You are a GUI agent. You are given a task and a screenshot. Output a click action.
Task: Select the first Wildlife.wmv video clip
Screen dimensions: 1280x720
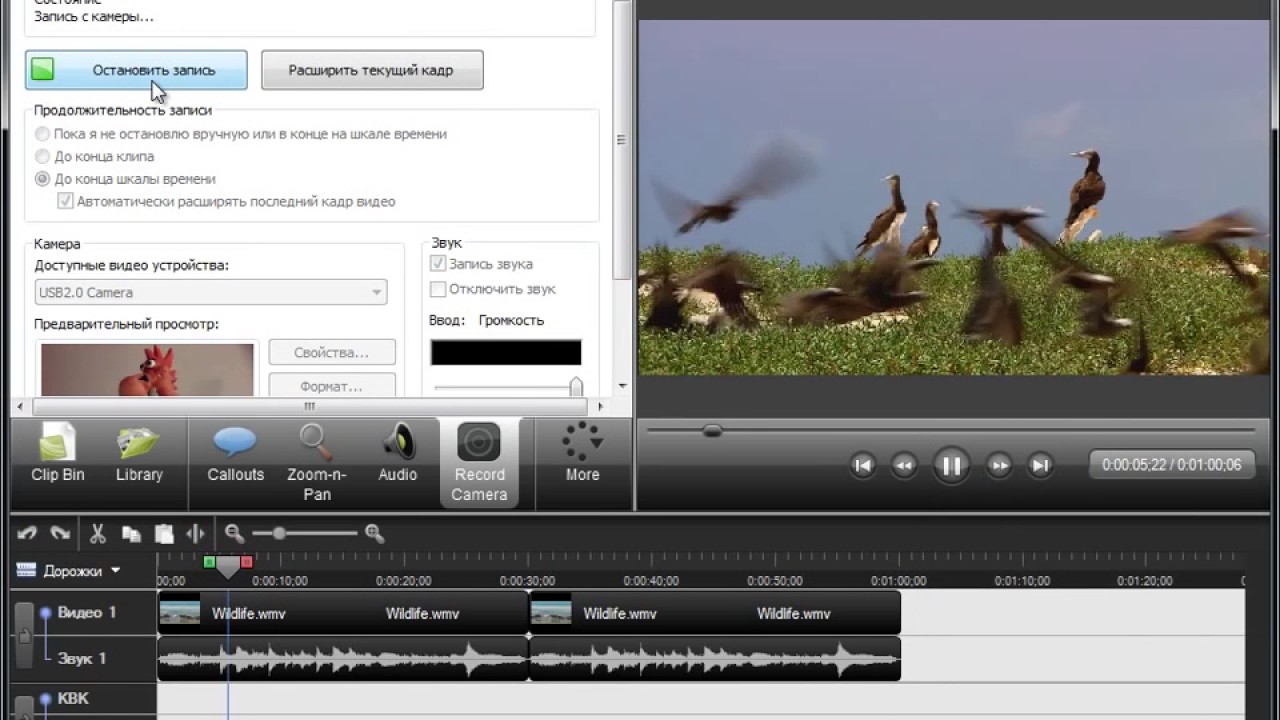343,613
